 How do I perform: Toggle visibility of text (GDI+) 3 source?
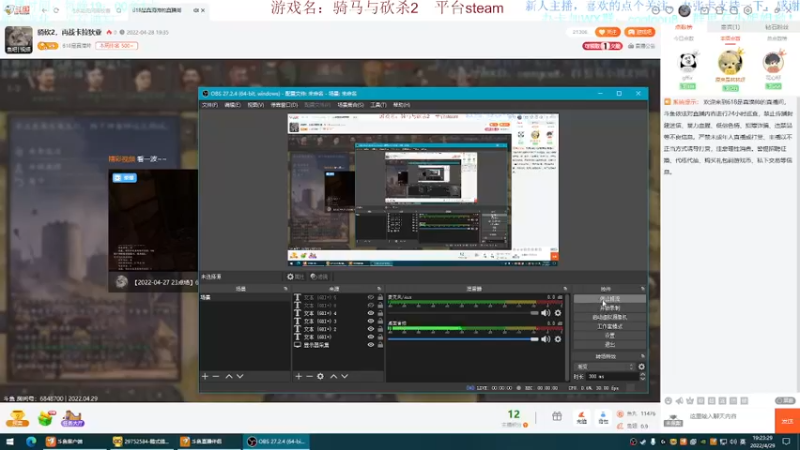[x=371, y=321]
